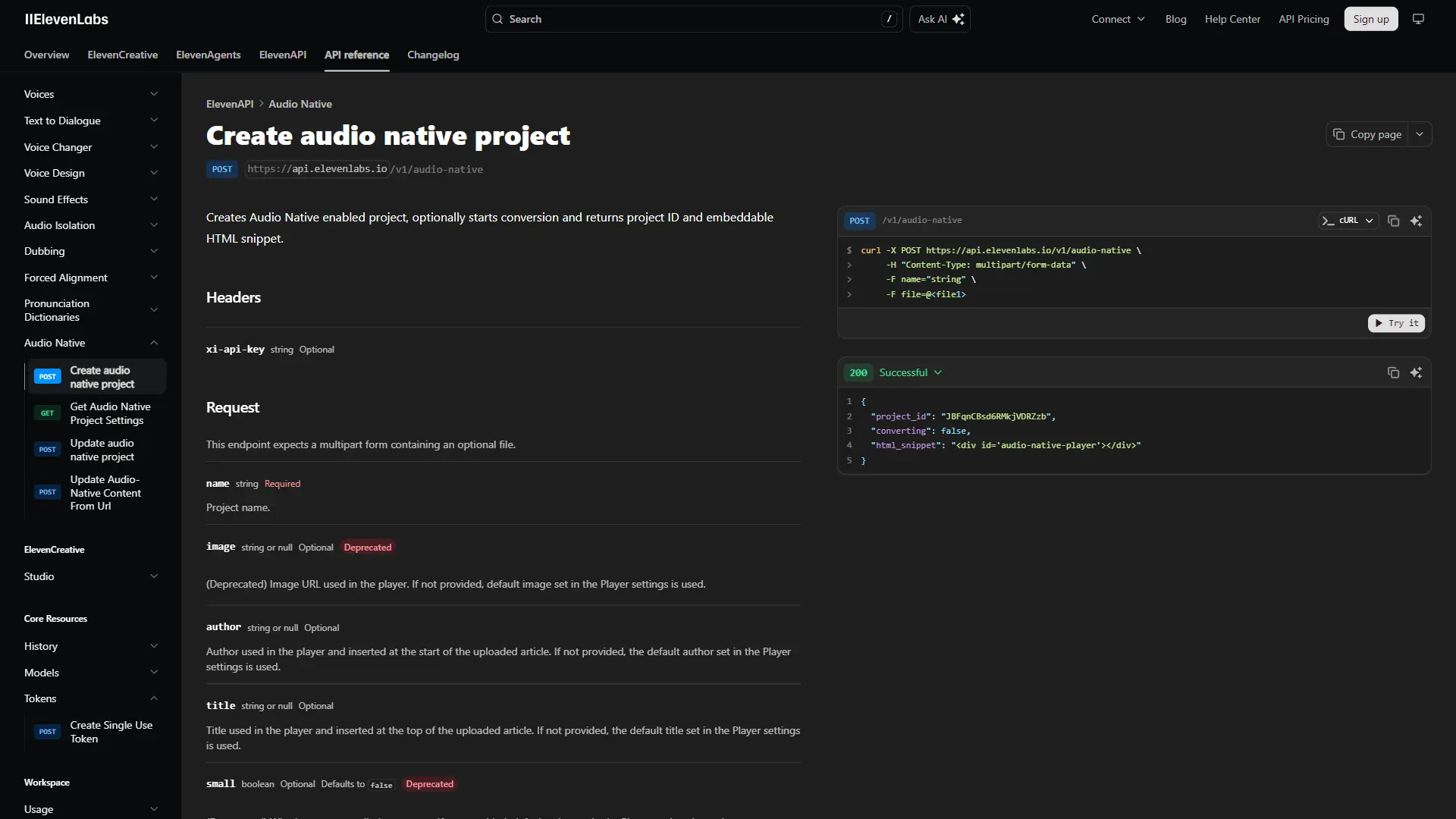Switch to the ElevenAPI tab
Screen dimensions: 1456x819
283,55
